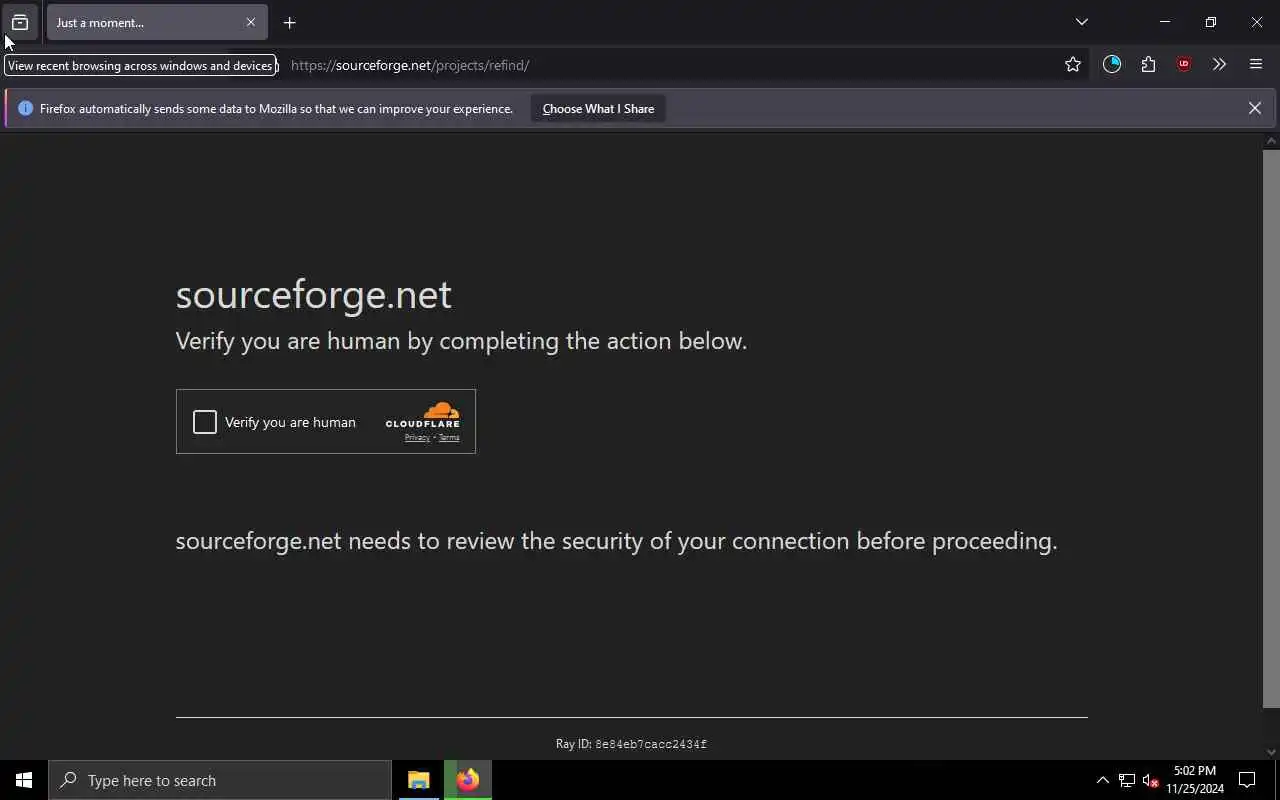Open File Explorer from the taskbar

(x=419, y=780)
